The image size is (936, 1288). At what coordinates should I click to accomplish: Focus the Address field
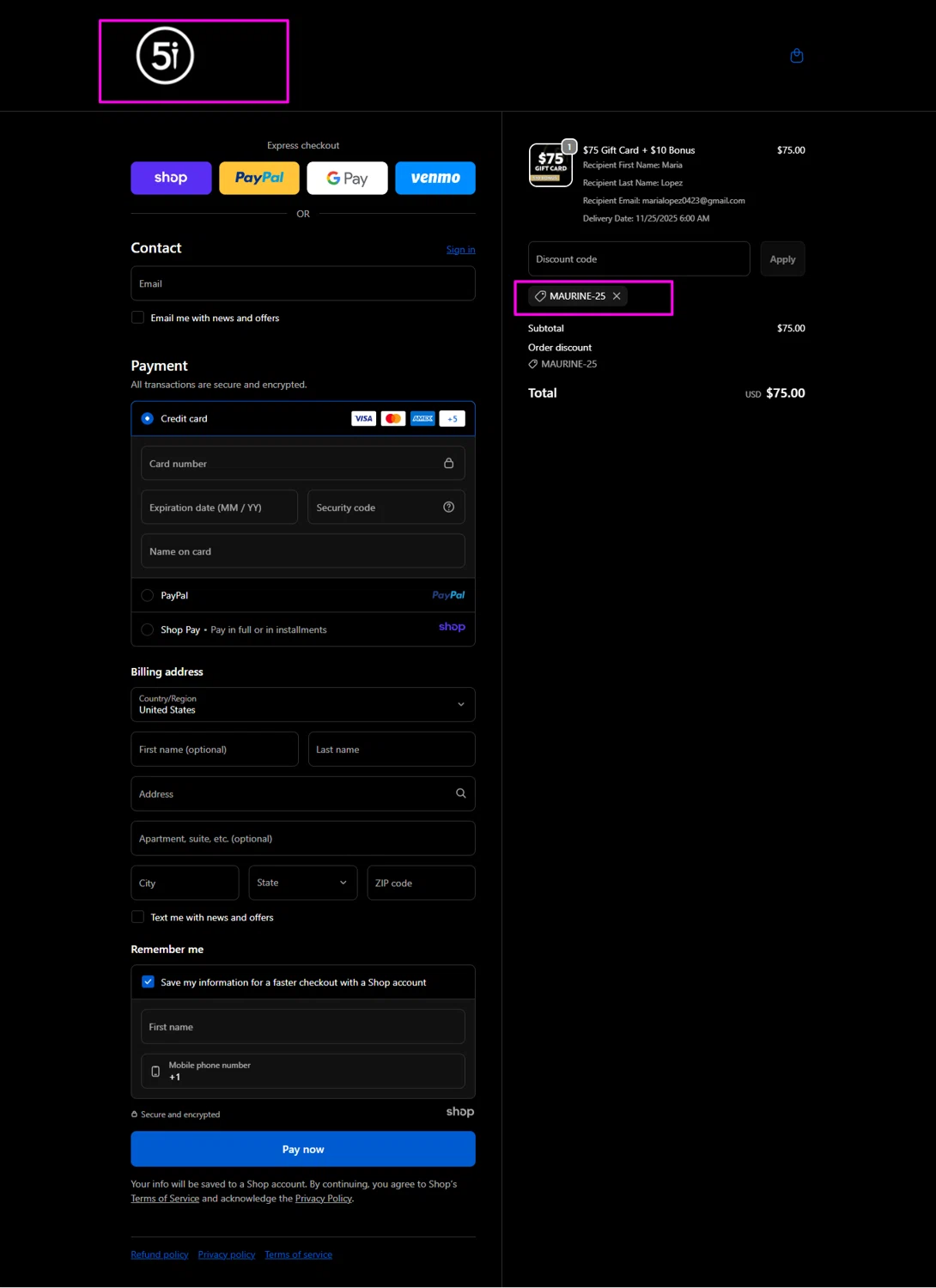point(303,793)
